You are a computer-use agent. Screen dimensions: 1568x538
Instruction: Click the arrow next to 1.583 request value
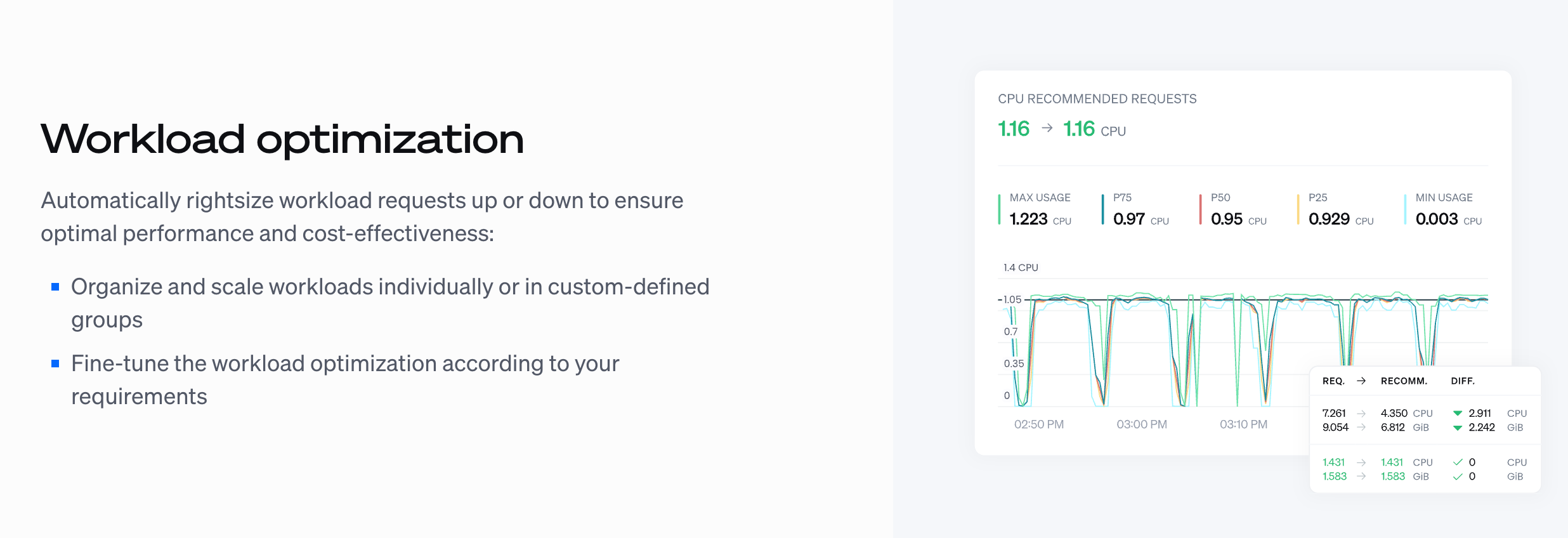pyautogui.click(x=1361, y=476)
